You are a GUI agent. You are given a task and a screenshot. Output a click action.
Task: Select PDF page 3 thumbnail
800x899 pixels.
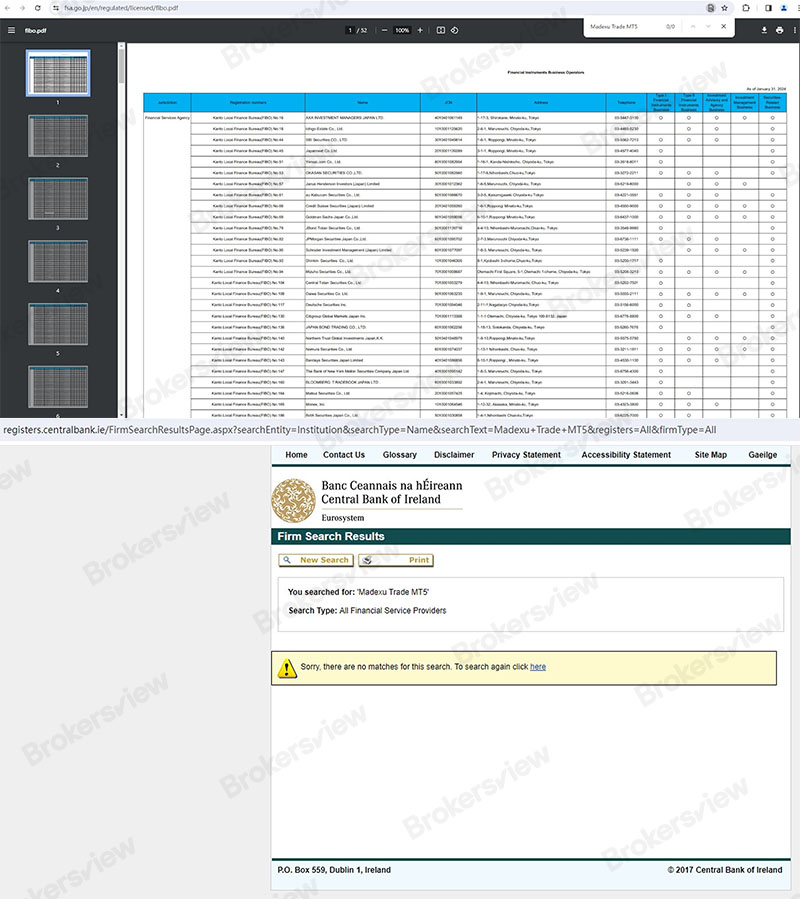tap(58, 198)
